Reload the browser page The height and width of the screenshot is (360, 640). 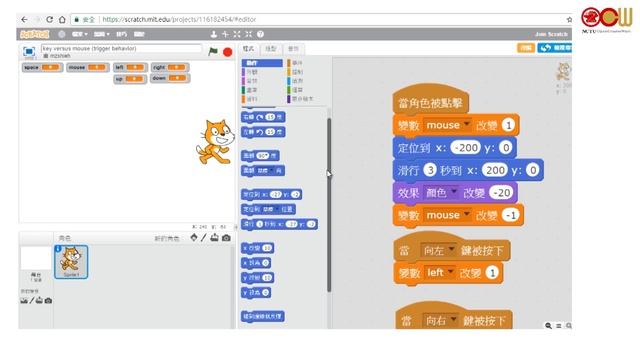pyautogui.click(x=49, y=19)
